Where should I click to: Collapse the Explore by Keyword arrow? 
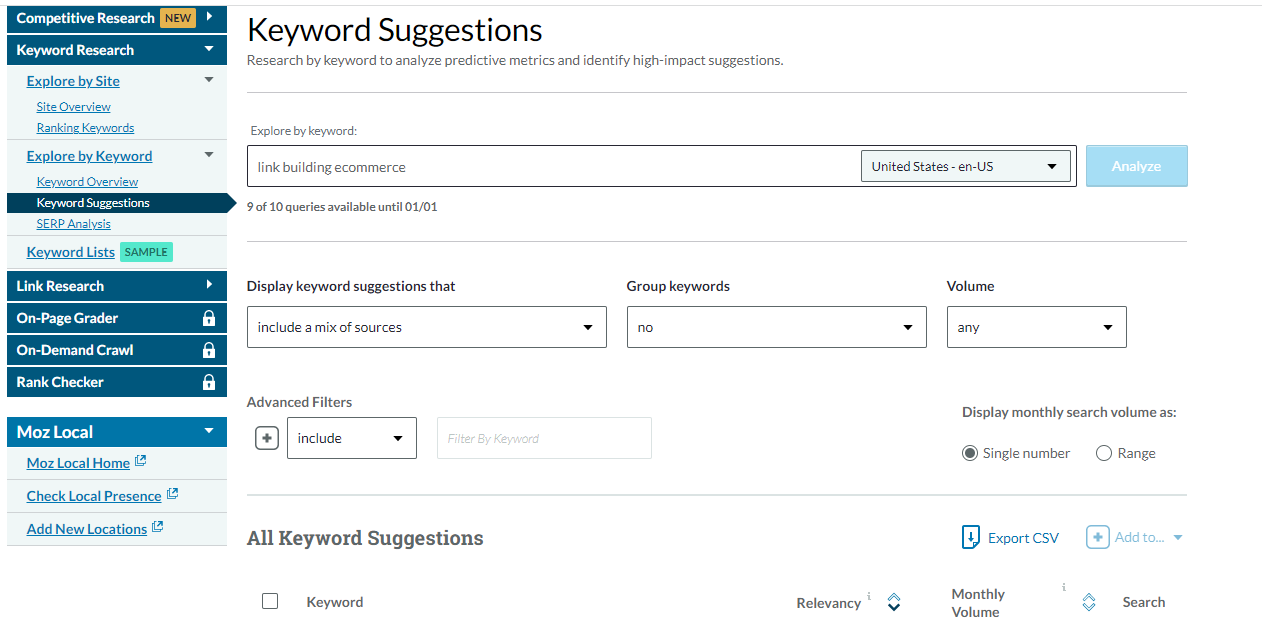[209, 155]
